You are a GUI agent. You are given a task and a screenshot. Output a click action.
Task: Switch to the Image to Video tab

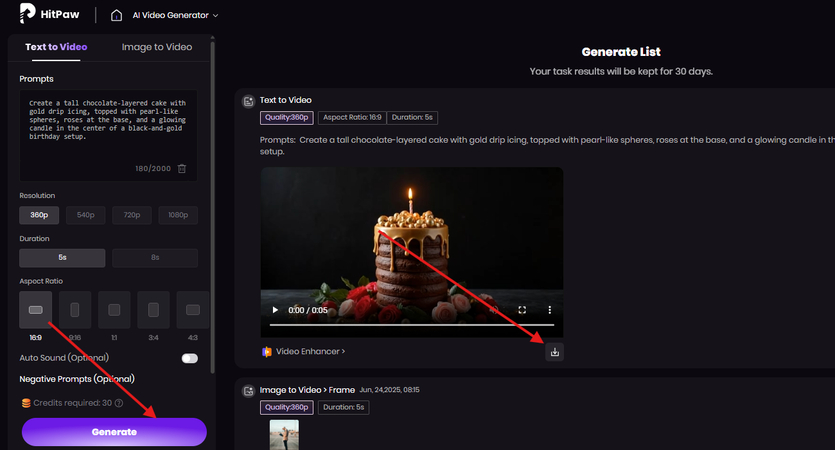(x=156, y=47)
